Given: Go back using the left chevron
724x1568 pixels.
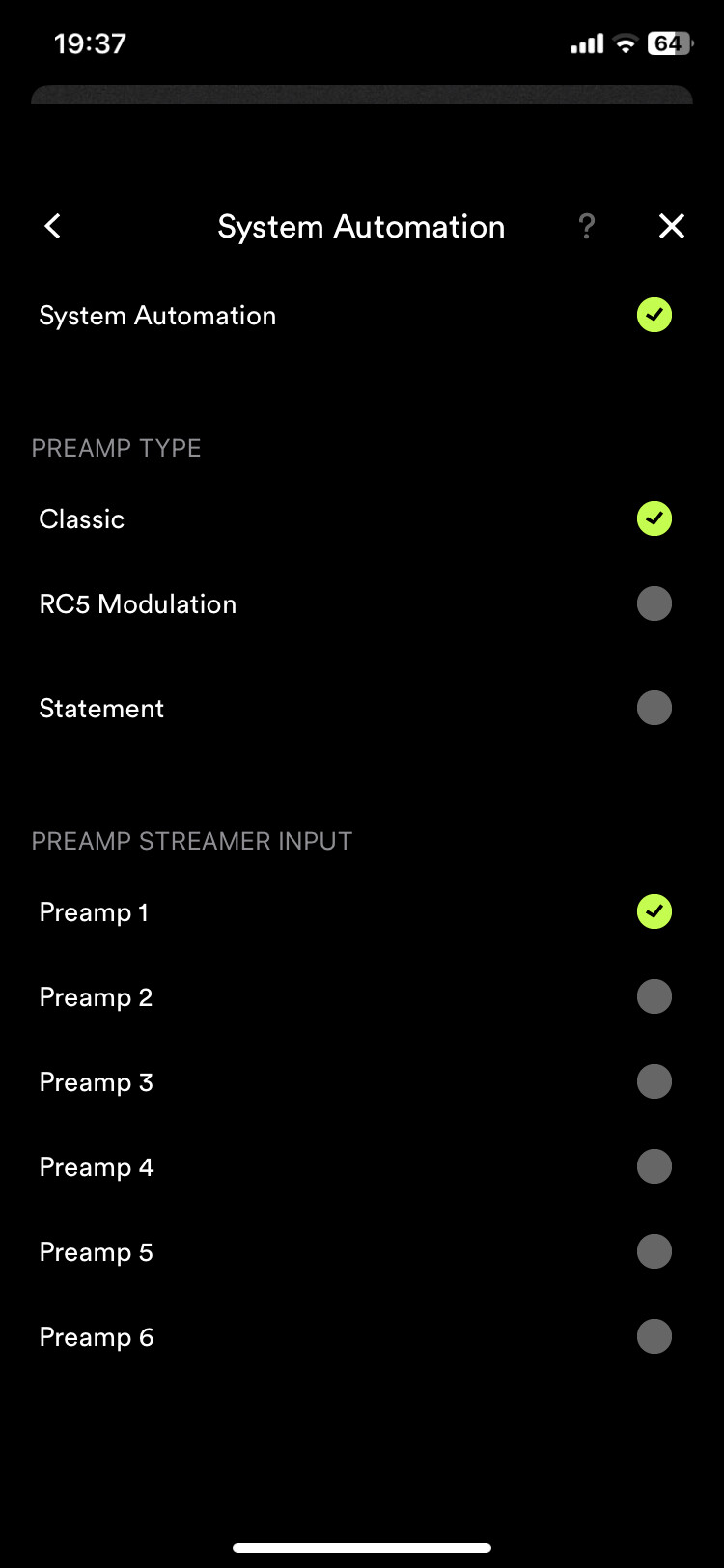Looking at the screenshot, I should [x=53, y=227].
